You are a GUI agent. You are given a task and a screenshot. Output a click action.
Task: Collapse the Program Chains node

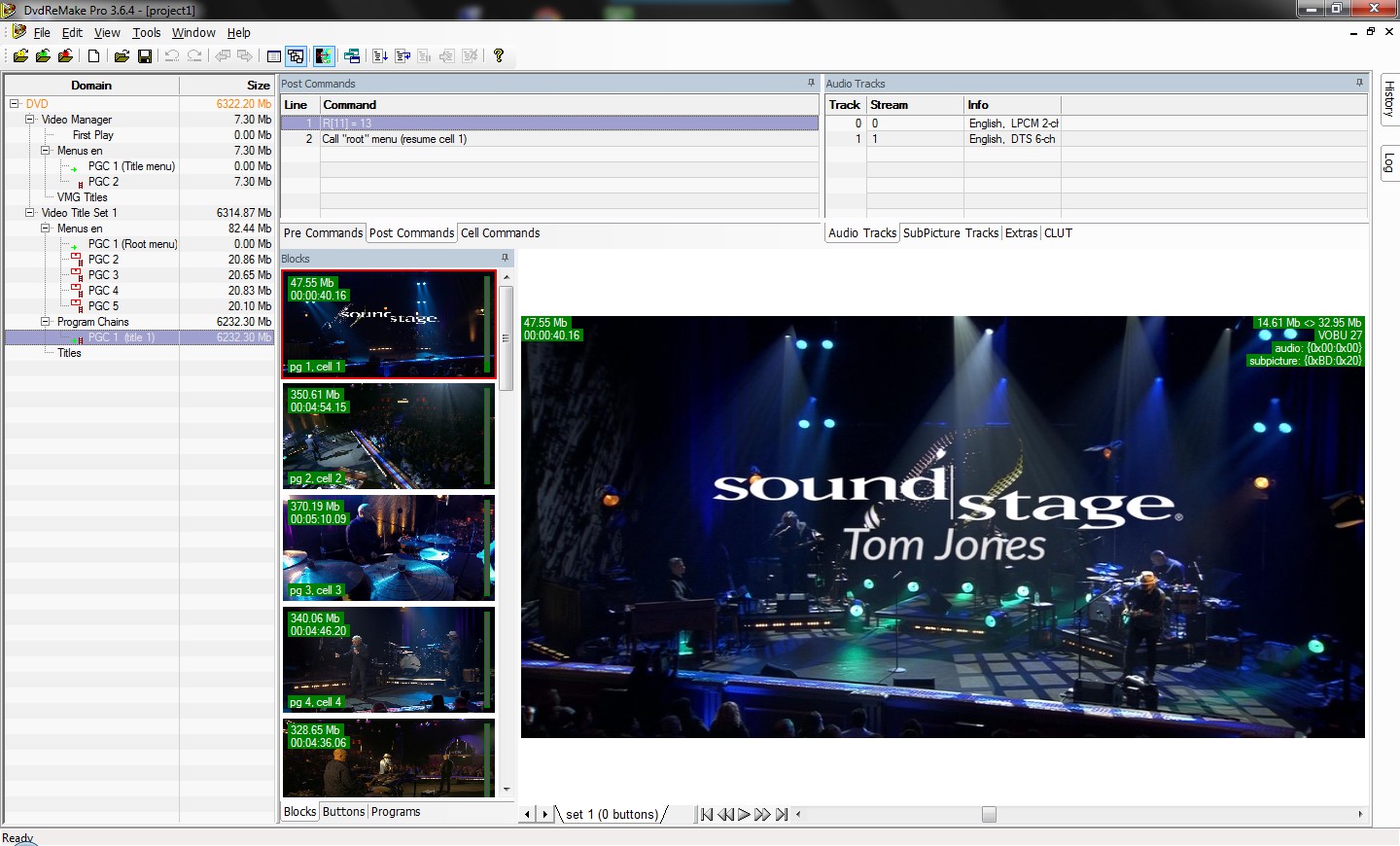(46, 322)
